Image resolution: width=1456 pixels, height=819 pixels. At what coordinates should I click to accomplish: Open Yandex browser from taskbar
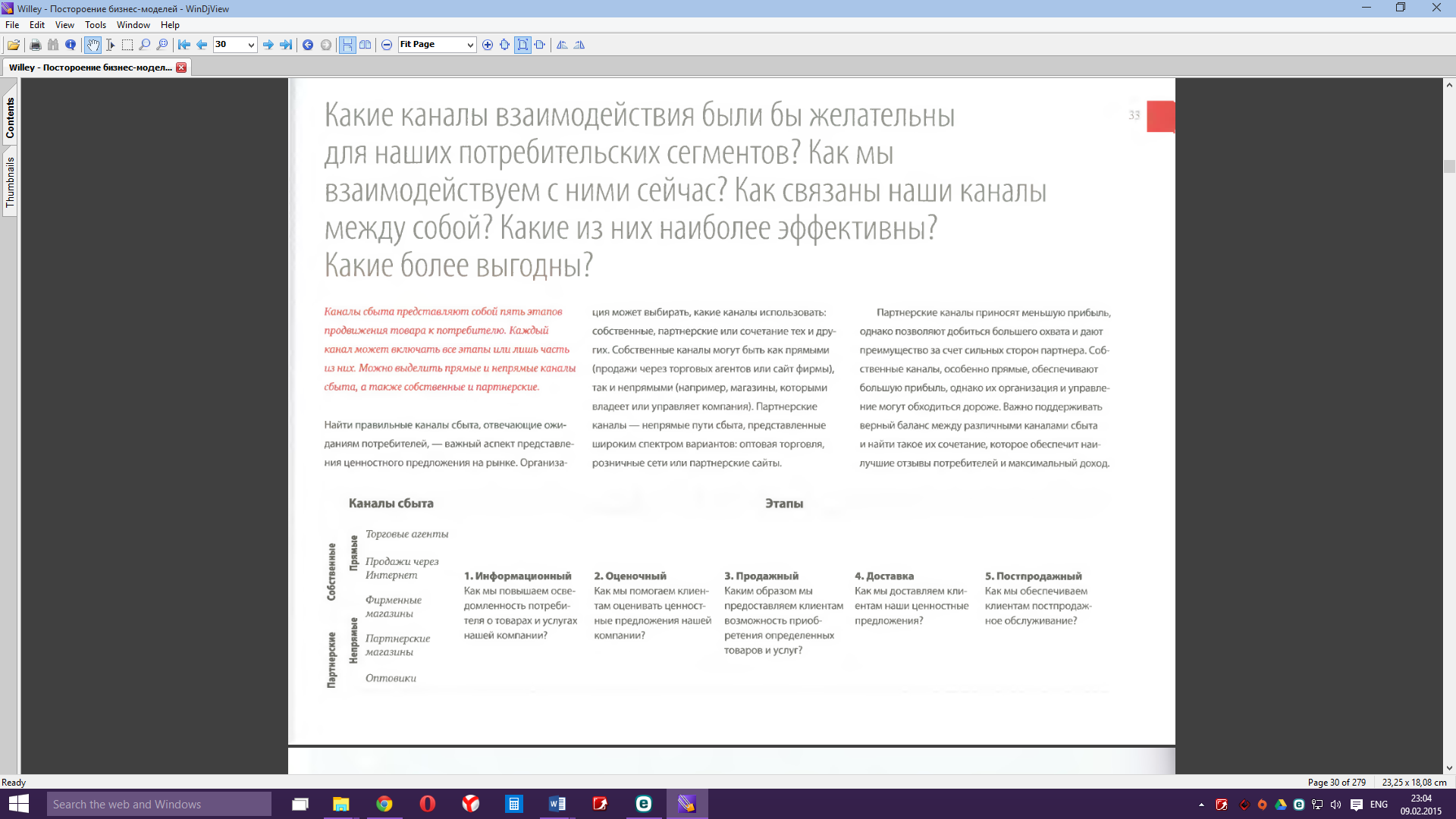tap(471, 804)
